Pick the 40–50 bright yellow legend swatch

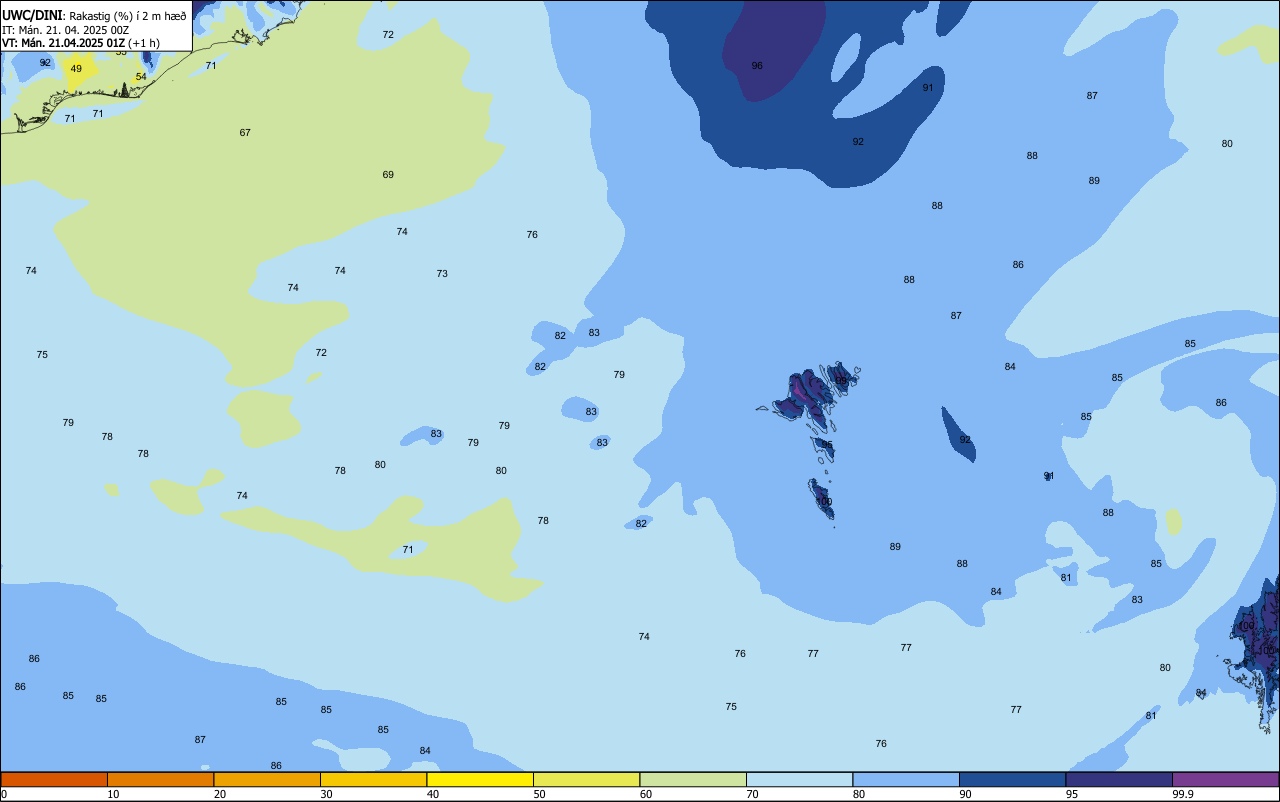[480, 779]
